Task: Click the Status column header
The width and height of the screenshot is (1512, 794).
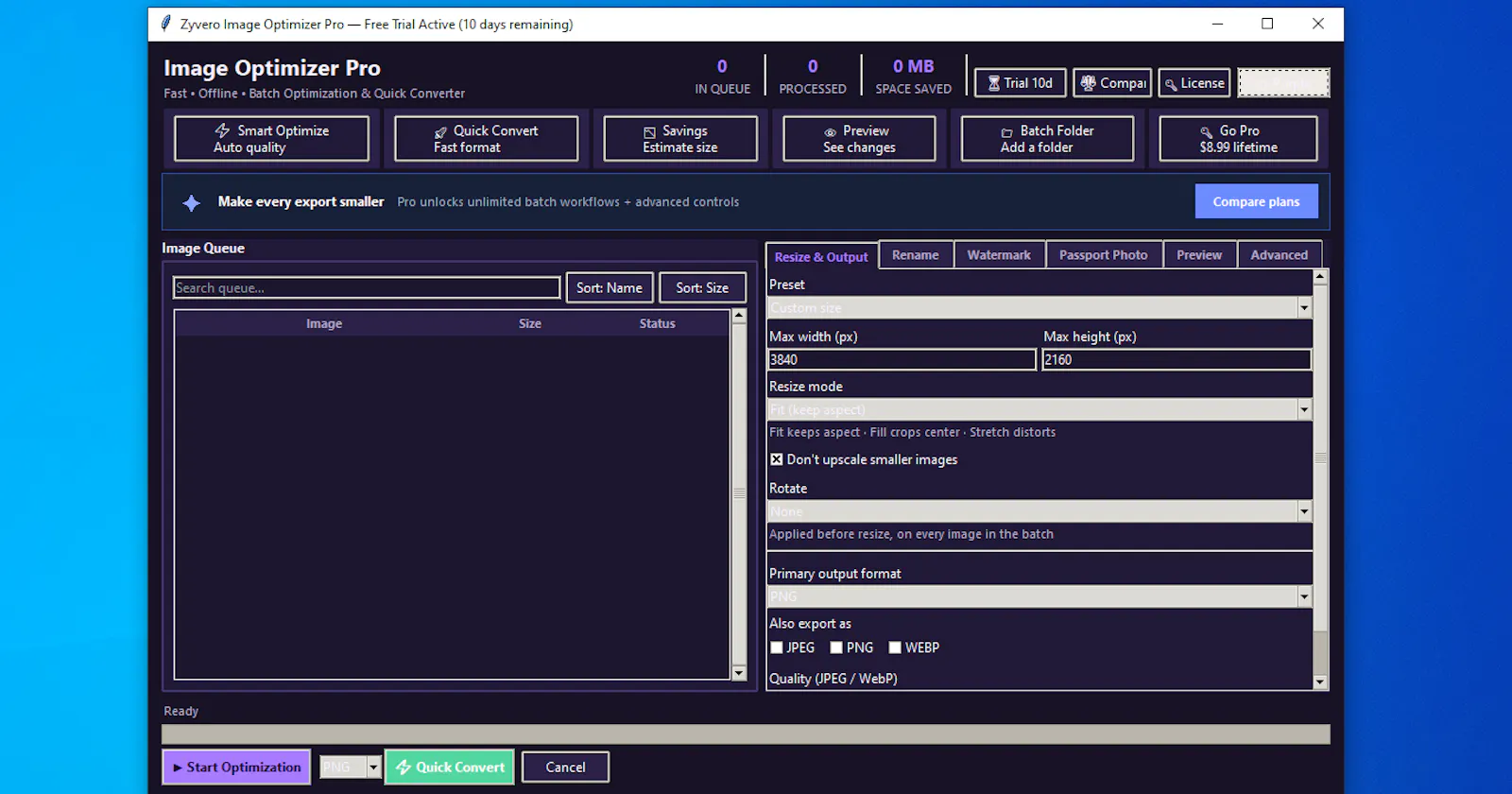Action: 657,323
